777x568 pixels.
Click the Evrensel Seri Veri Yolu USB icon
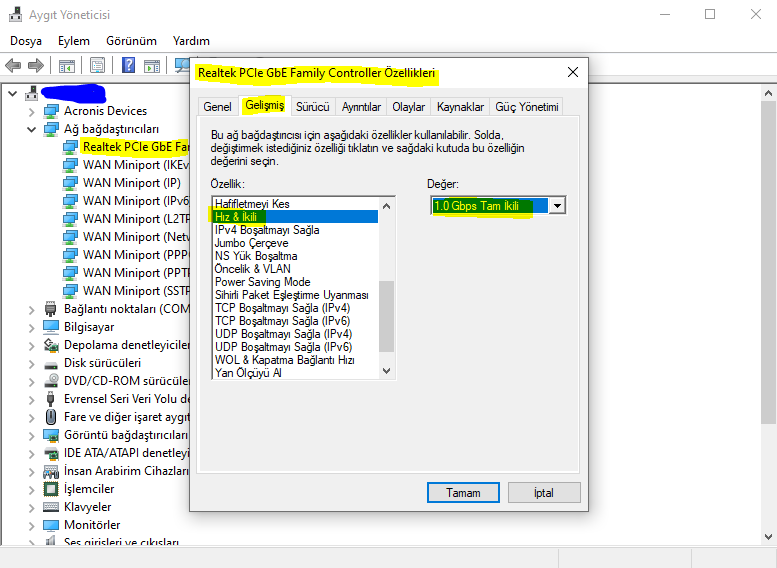(50, 399)
